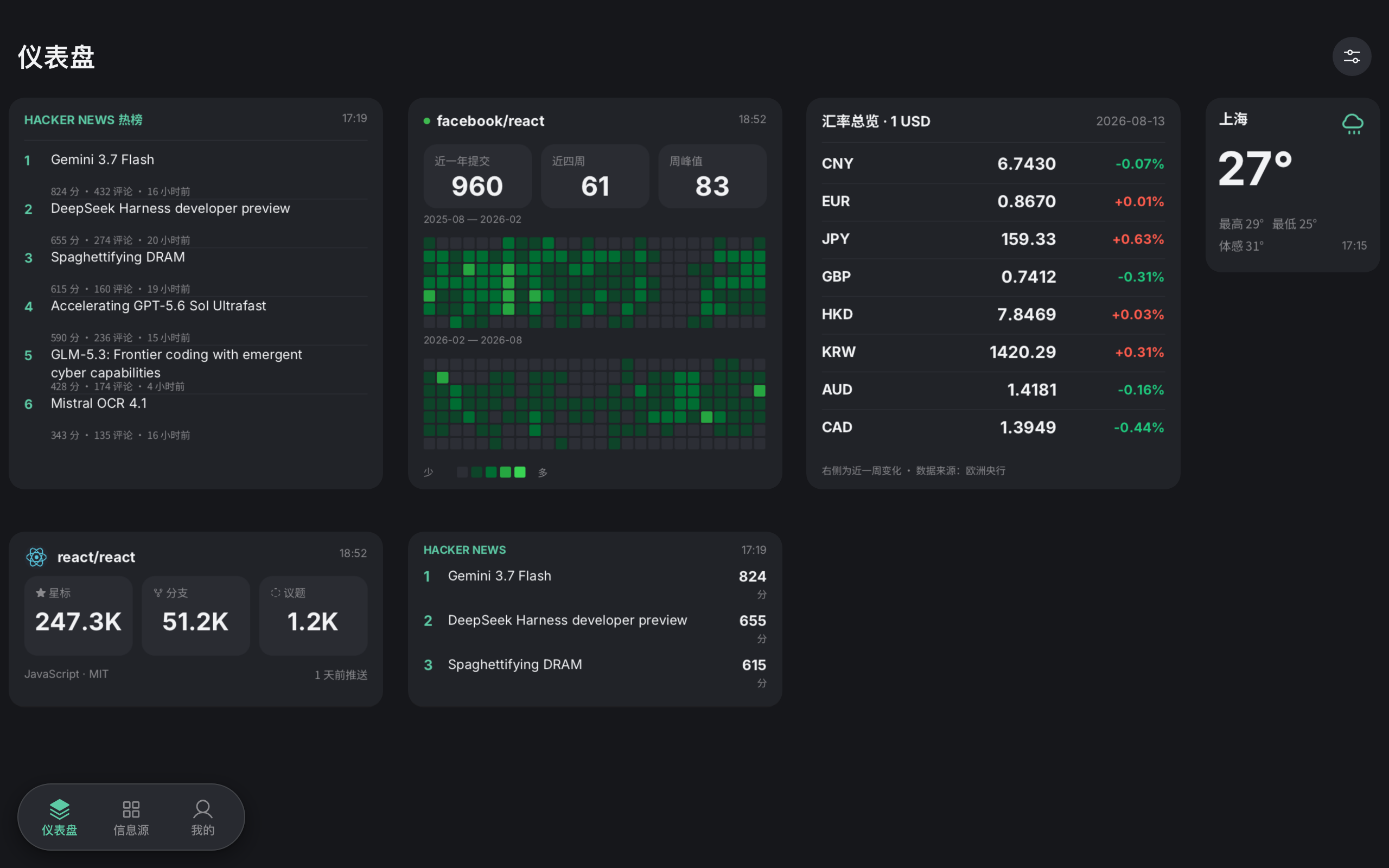Click the green status dot beside facebook/react

point(427,120)
